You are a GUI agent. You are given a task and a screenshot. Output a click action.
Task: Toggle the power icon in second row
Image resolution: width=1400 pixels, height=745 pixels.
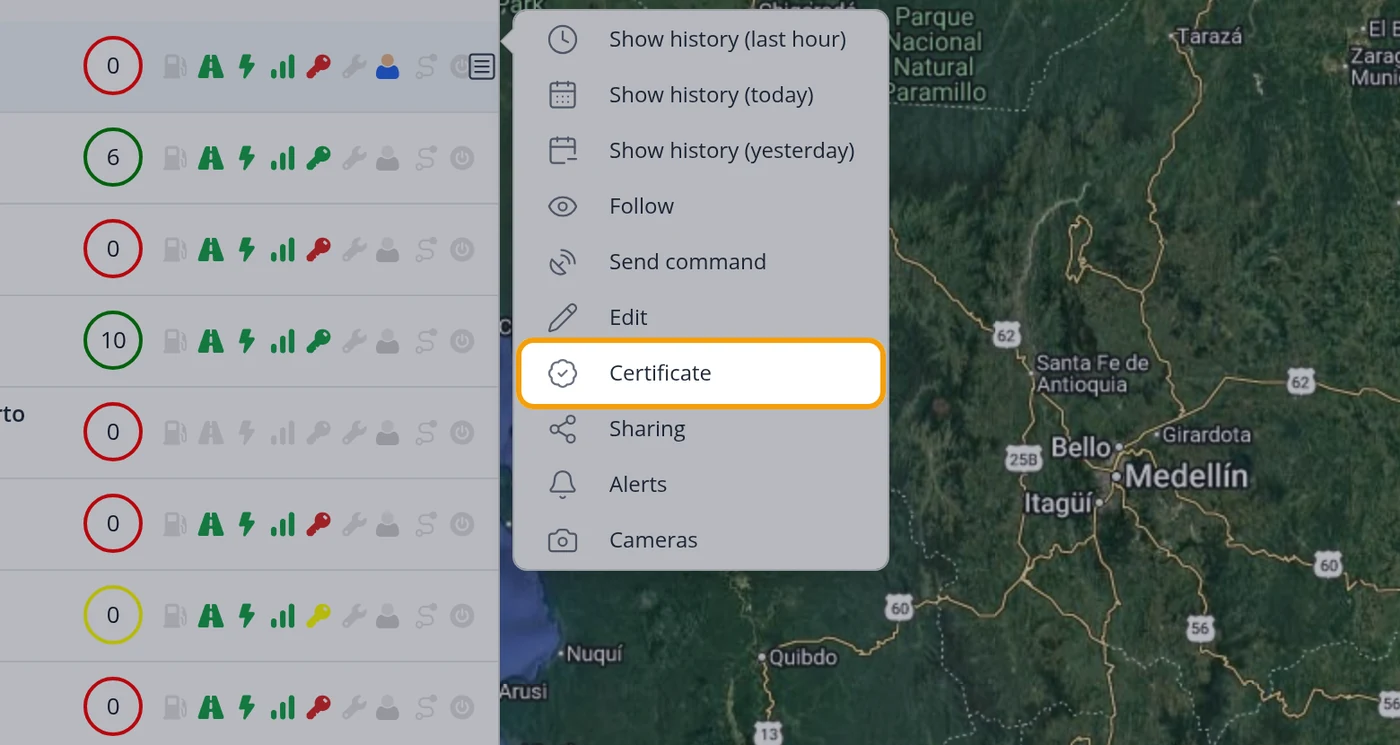461,158
